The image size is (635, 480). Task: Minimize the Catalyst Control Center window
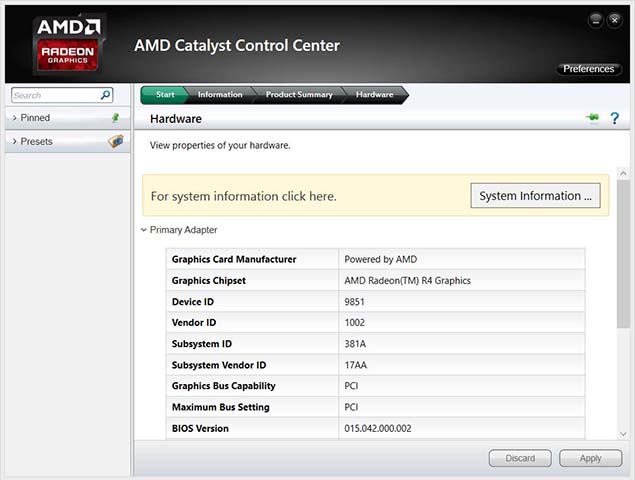(596, 20)
